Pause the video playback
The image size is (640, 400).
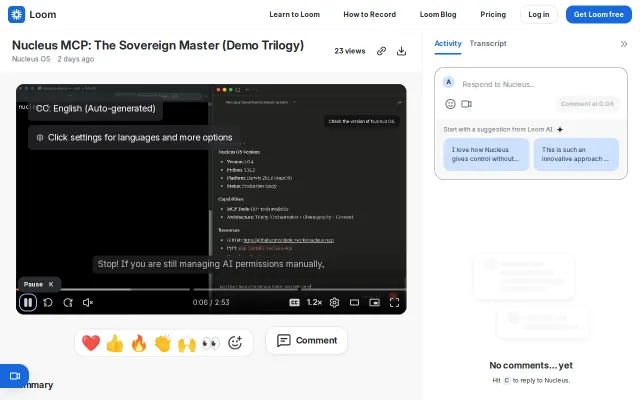point(28,302)
